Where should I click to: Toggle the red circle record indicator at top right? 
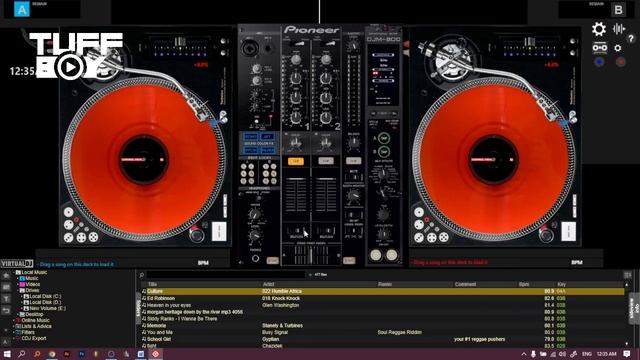[621, 62]
